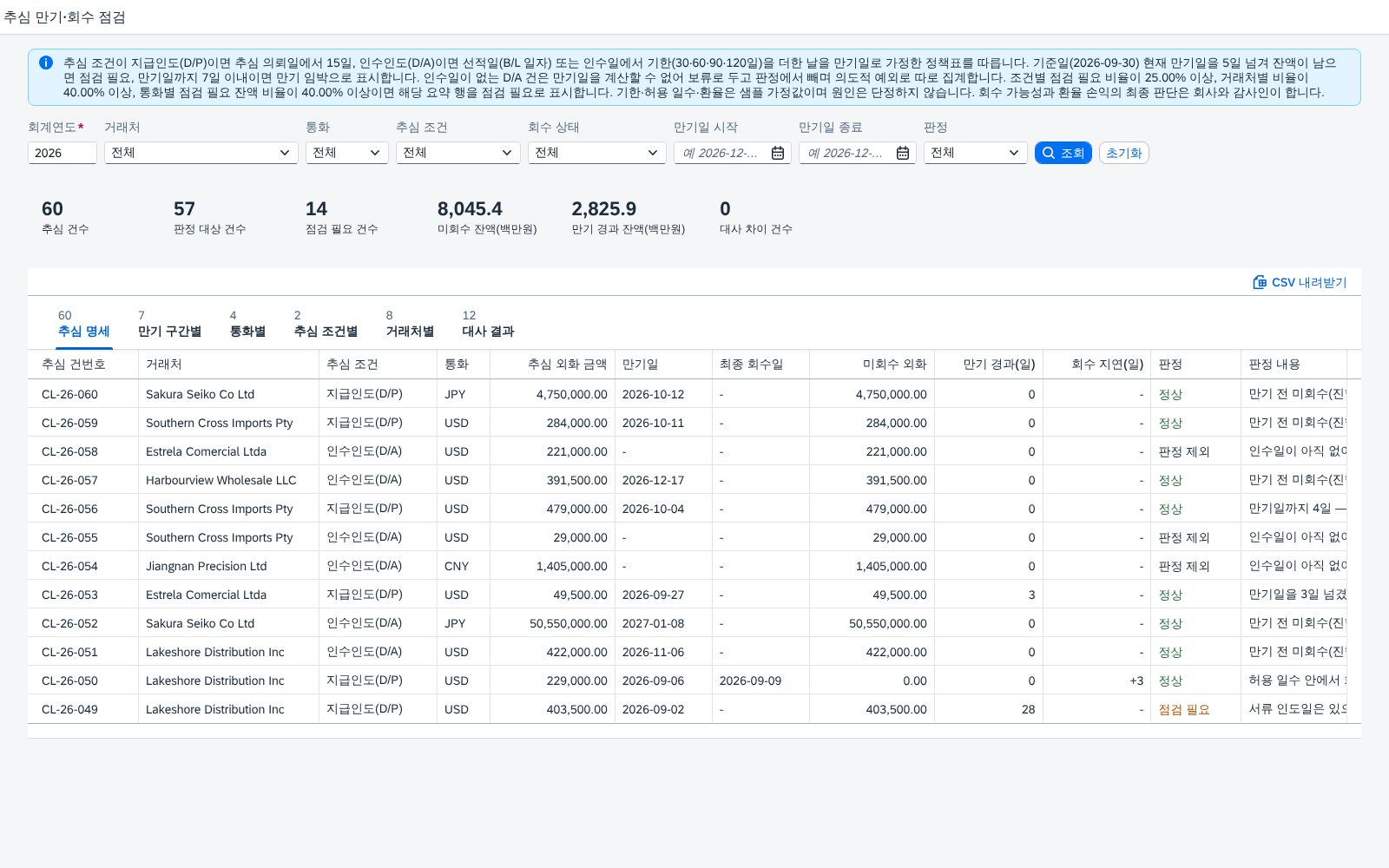The image size is (1389, 868).
Task: Click the CSV 내려받기 export icon
Action: [1260, 282]
